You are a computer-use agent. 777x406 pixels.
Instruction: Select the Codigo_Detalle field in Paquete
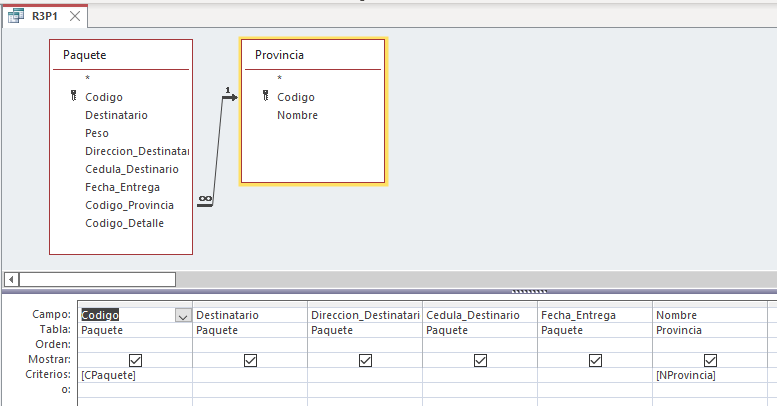point(124,223)
